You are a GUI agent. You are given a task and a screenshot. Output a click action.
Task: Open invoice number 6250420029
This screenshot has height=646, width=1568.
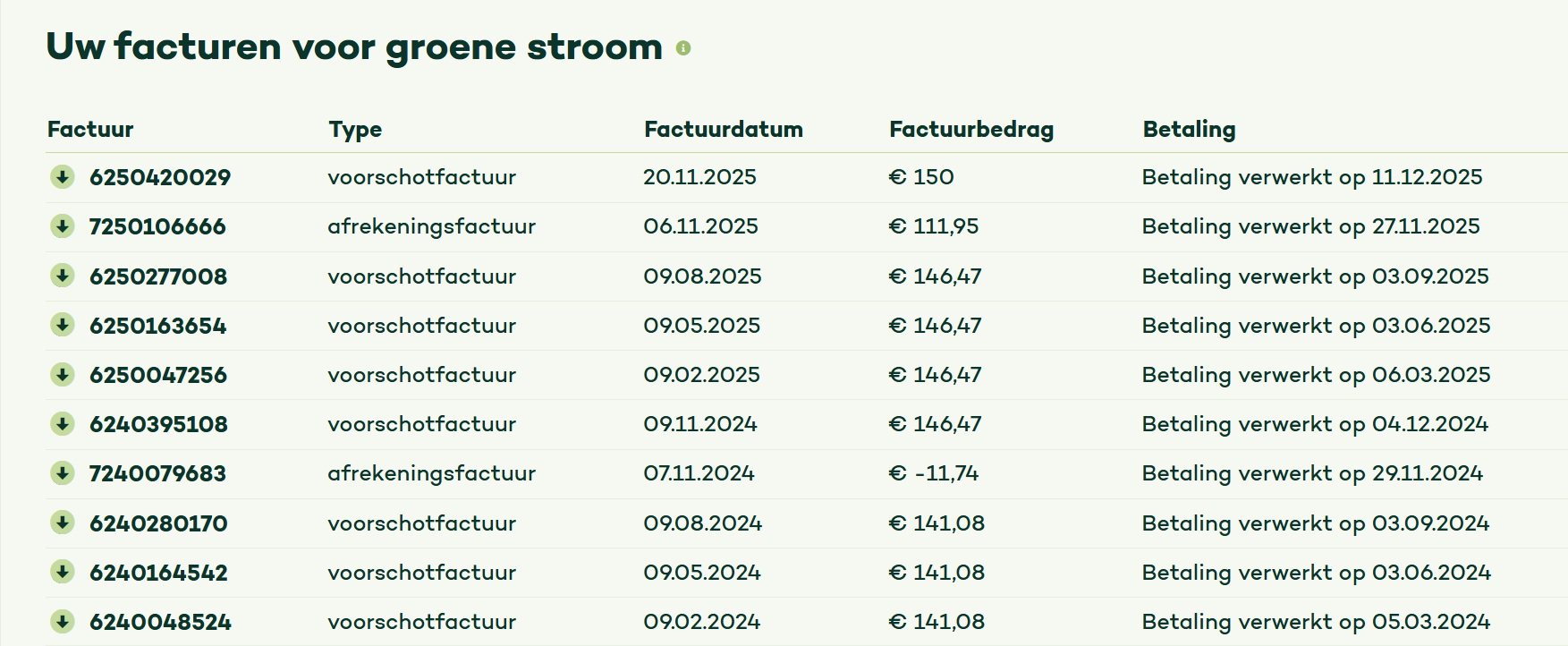tap(160, 177)
